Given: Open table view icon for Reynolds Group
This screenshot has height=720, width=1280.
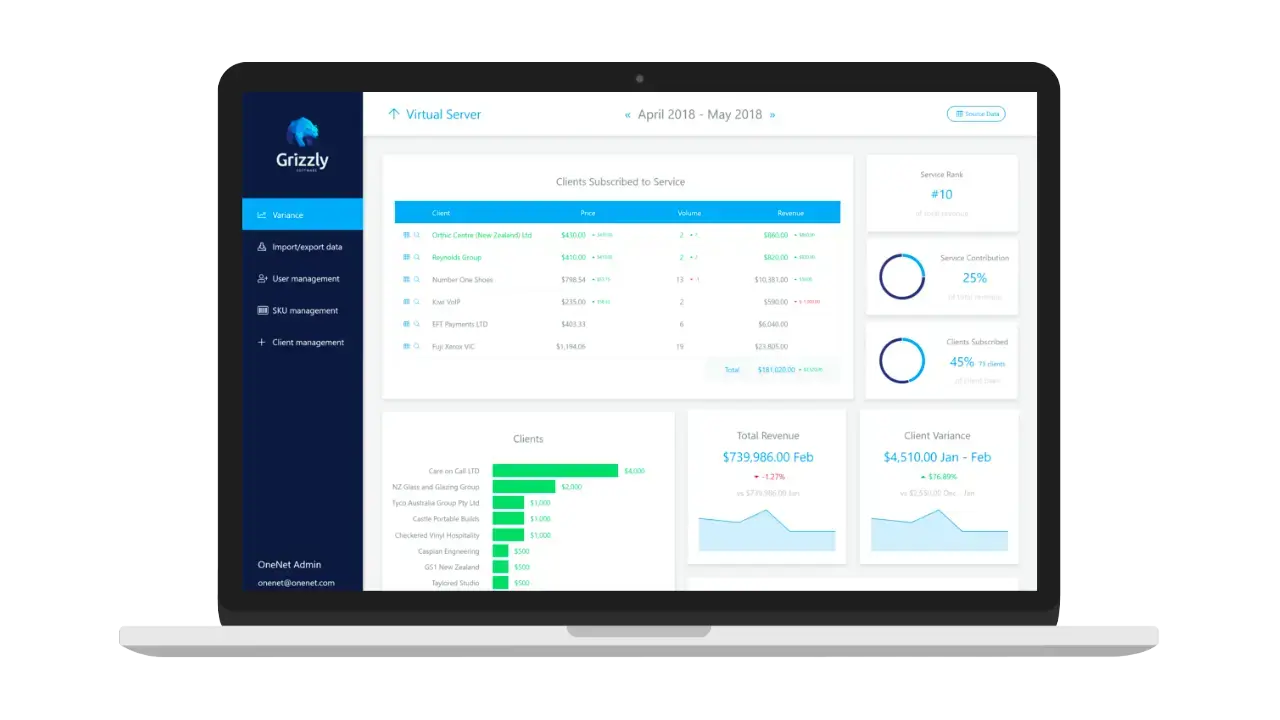Looking at the screenshot, I should click(406, 258).
